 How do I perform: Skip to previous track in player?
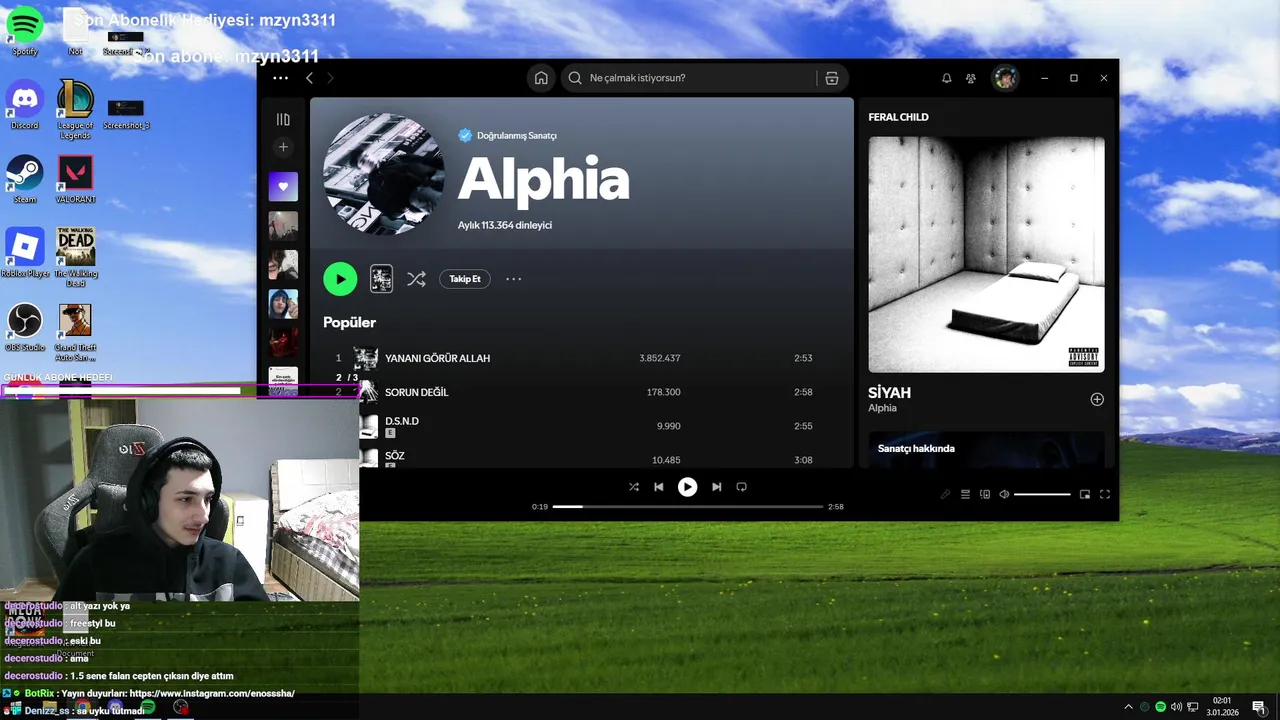[658, 487]
